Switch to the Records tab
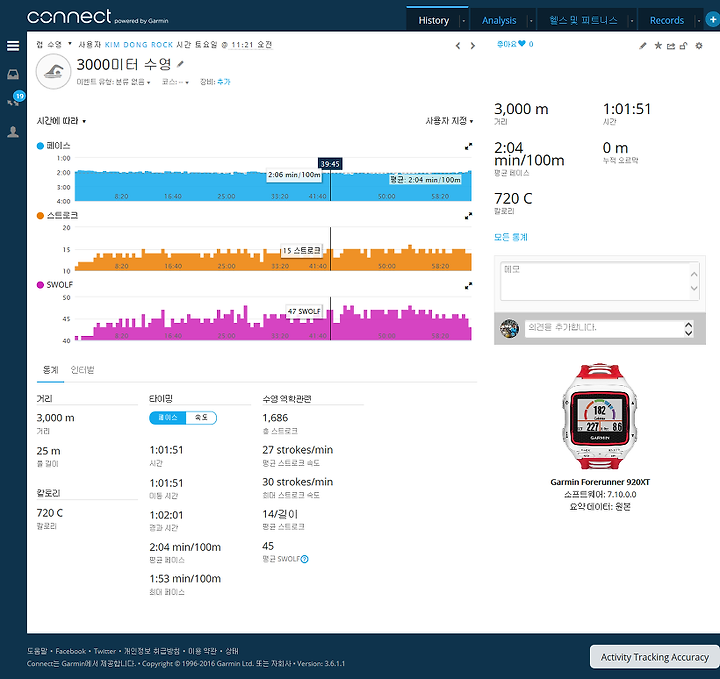This screenshot has height=679, width=720. pyautogui.click(x=667, y=20)
